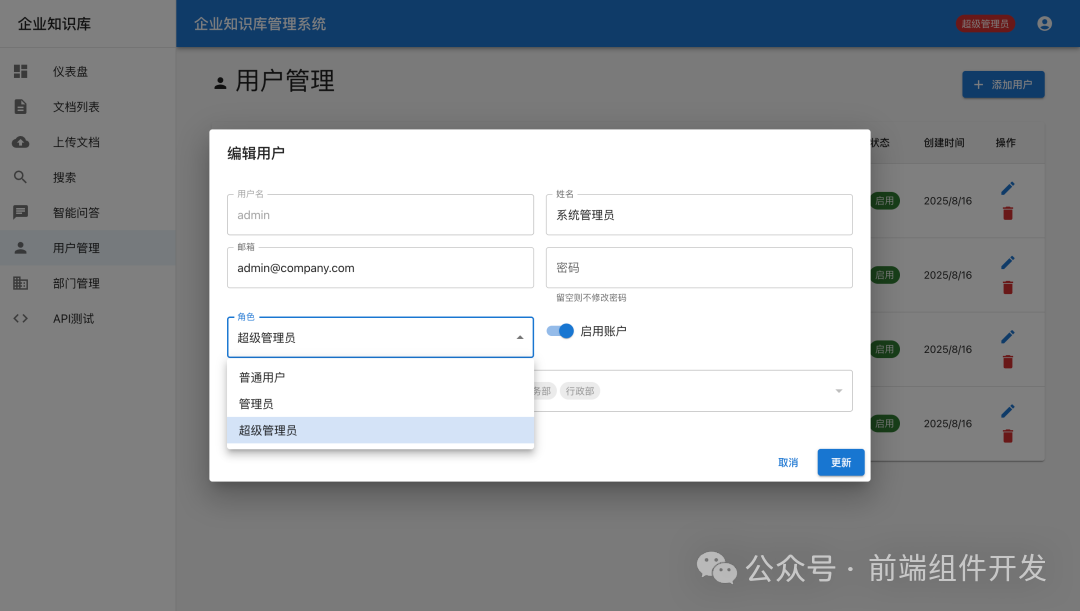This screenshot has width=1080, height=611.
Task: Click the account avatar icon in top bar
Action: click(x=1044, y=23)
